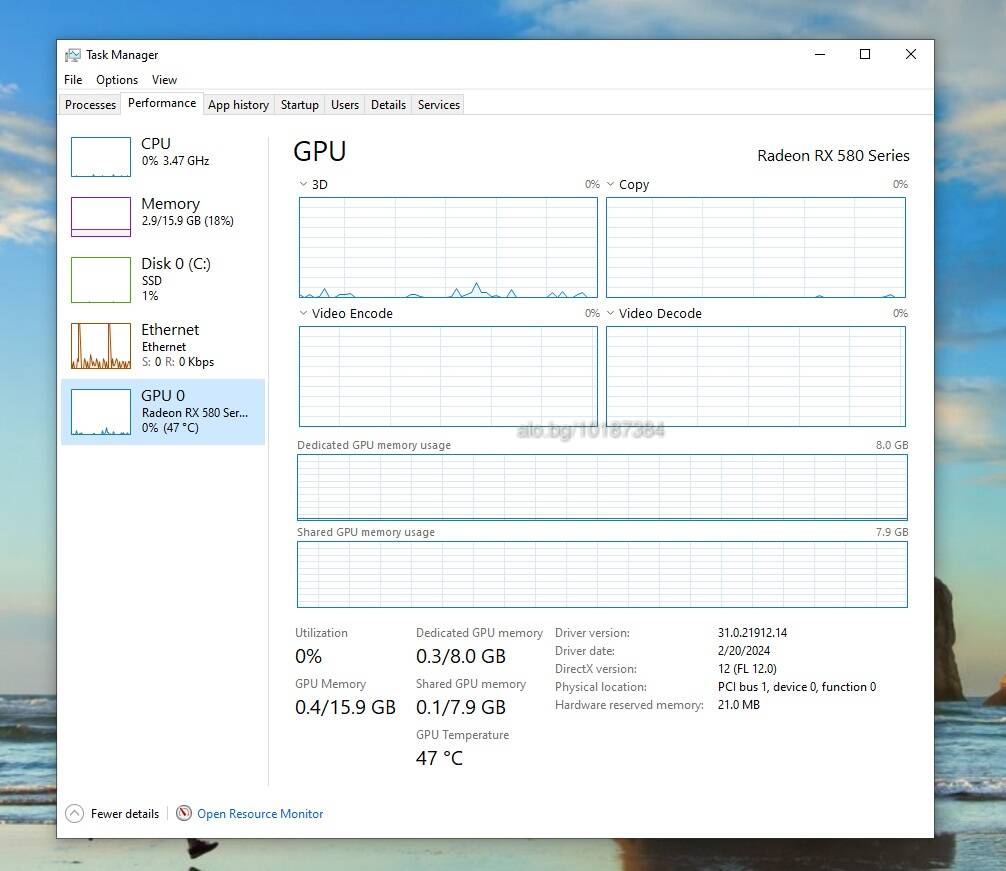Click the Radeon RX 580 Series title

pyautogui.click(x=833, y=156)
